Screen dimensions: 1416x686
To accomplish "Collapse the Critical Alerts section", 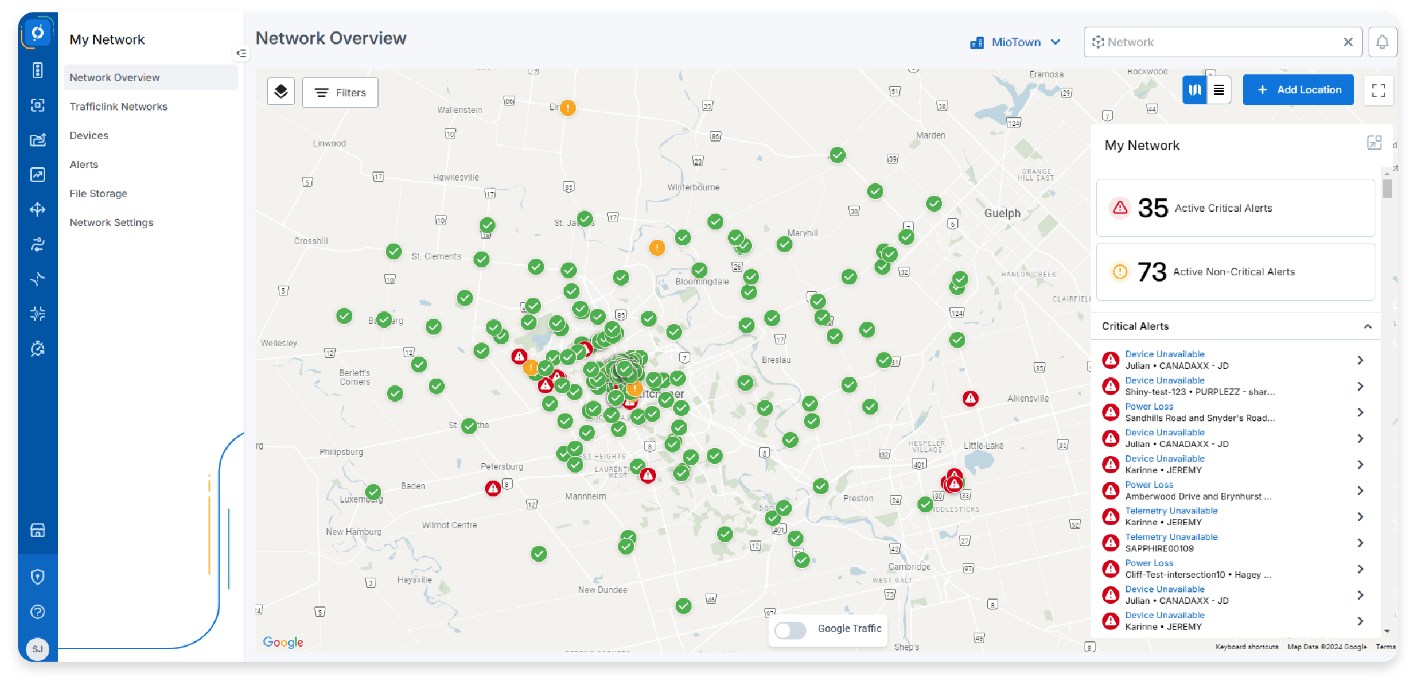I will pyautogui.click(x=1368, y=326).
